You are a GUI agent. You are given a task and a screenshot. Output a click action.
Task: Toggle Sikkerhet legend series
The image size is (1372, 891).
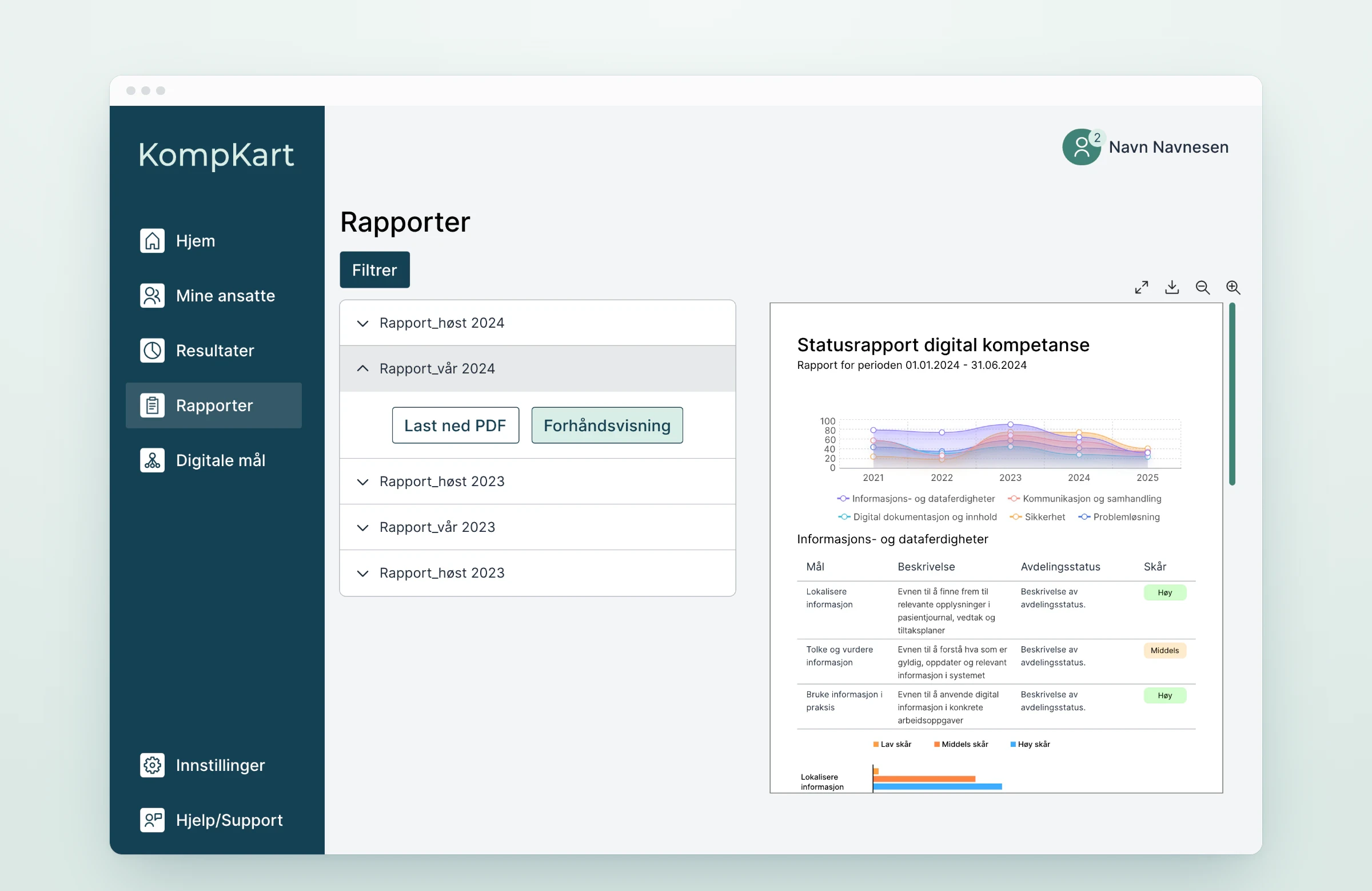pyautogui.click(x=1037, y=517)
